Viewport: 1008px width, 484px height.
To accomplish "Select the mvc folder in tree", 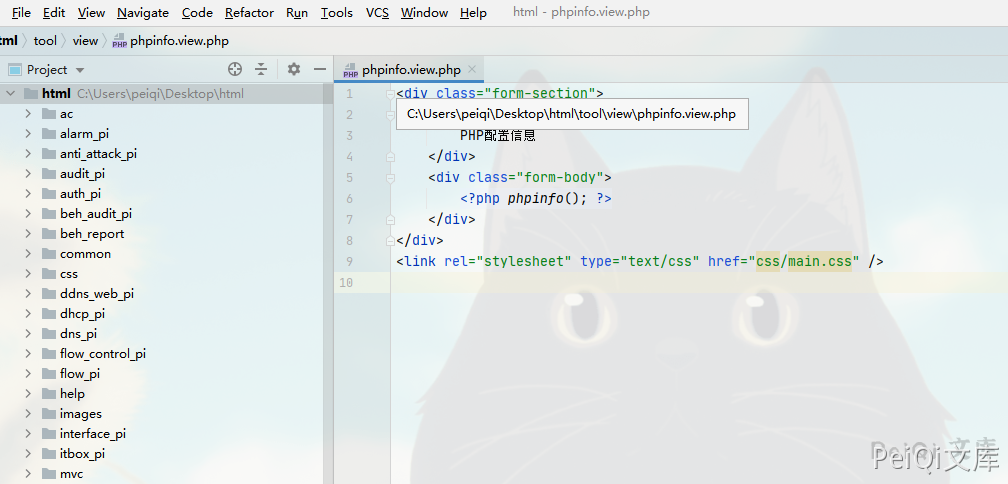I will 71,474.
